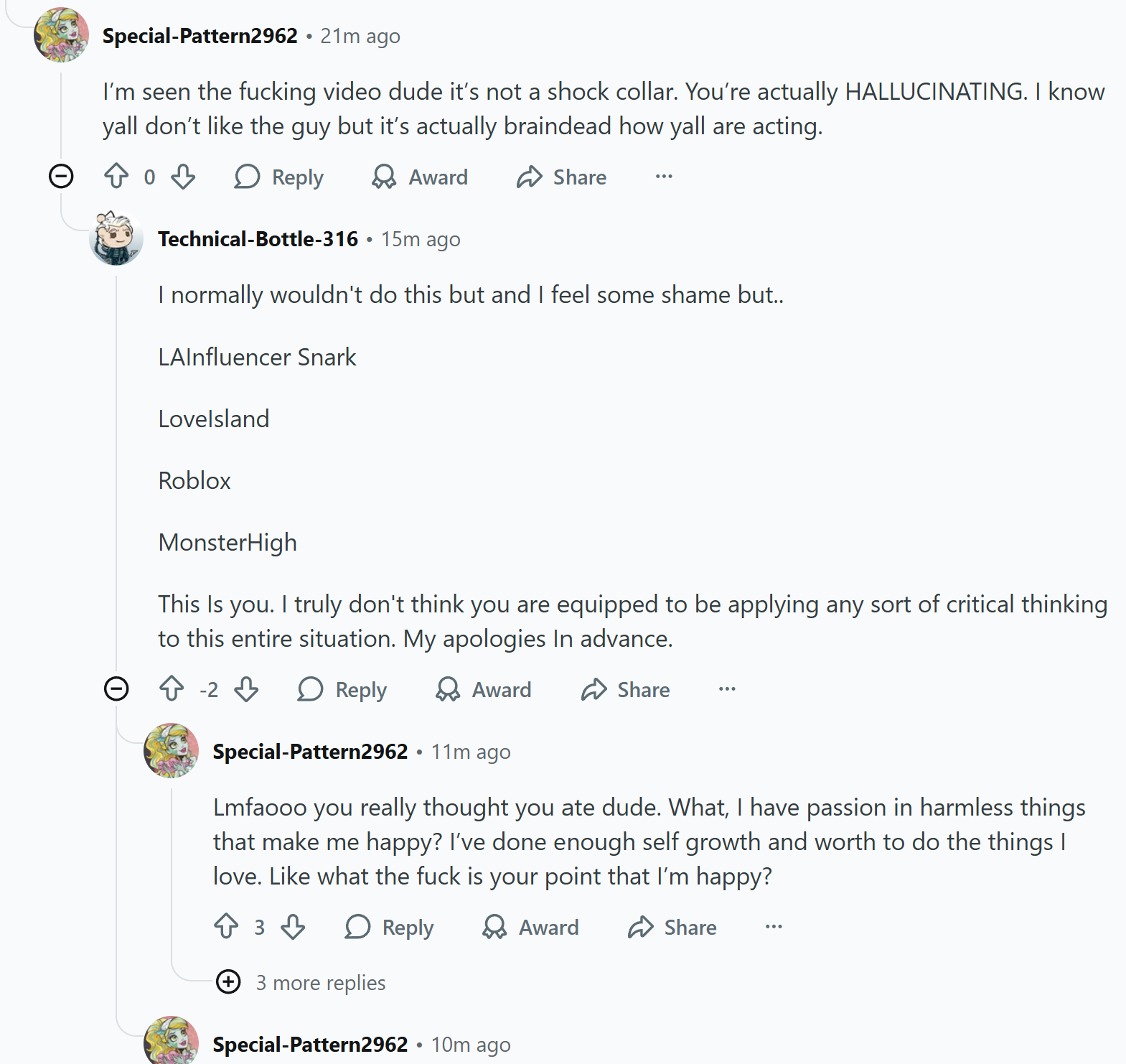Viewport: 1126px width, 1064px height.
Task: Award the top comment from 21m ago
Action: coord(420,177)
